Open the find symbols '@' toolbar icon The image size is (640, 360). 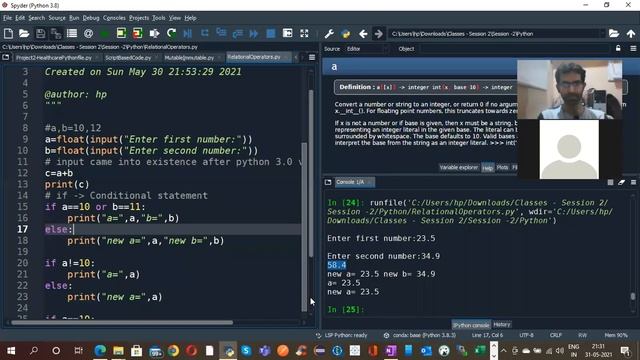[x=88, y=33]
